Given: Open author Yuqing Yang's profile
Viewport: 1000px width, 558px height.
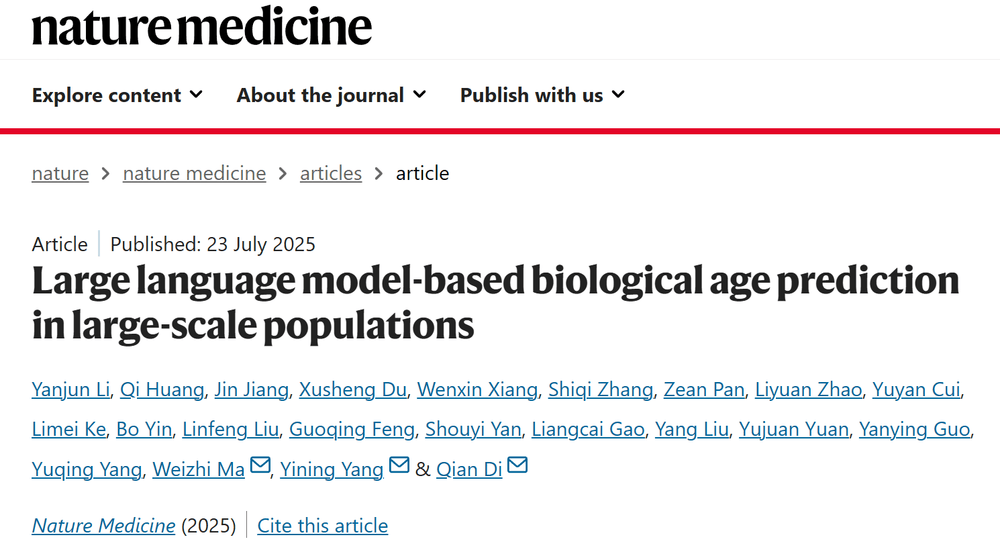Looking at the screenshot, I should coord(87,469).
